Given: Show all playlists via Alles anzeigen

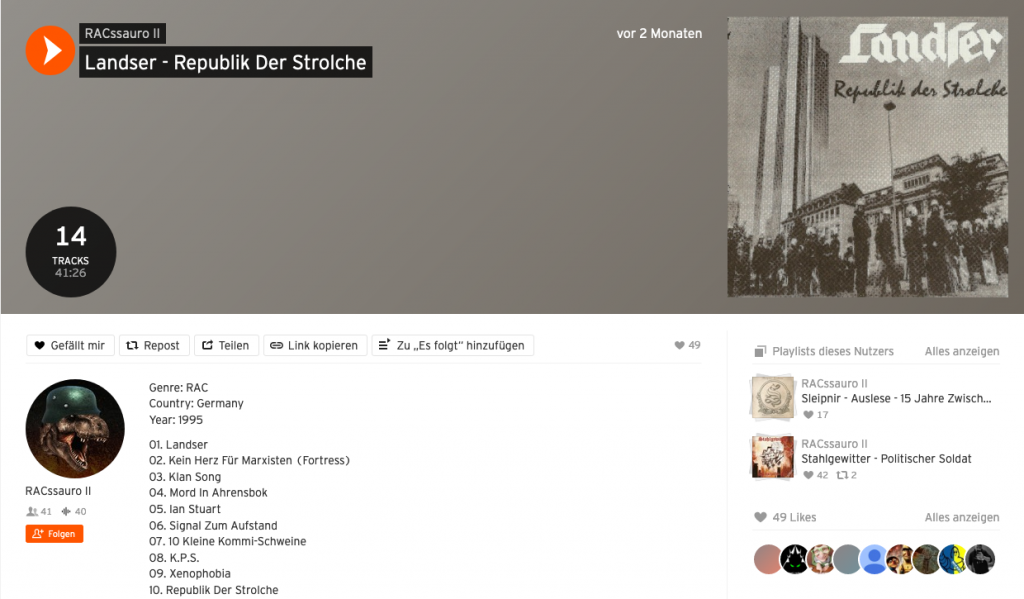Looking at the screenshot, I should click(x=961, y=351).
